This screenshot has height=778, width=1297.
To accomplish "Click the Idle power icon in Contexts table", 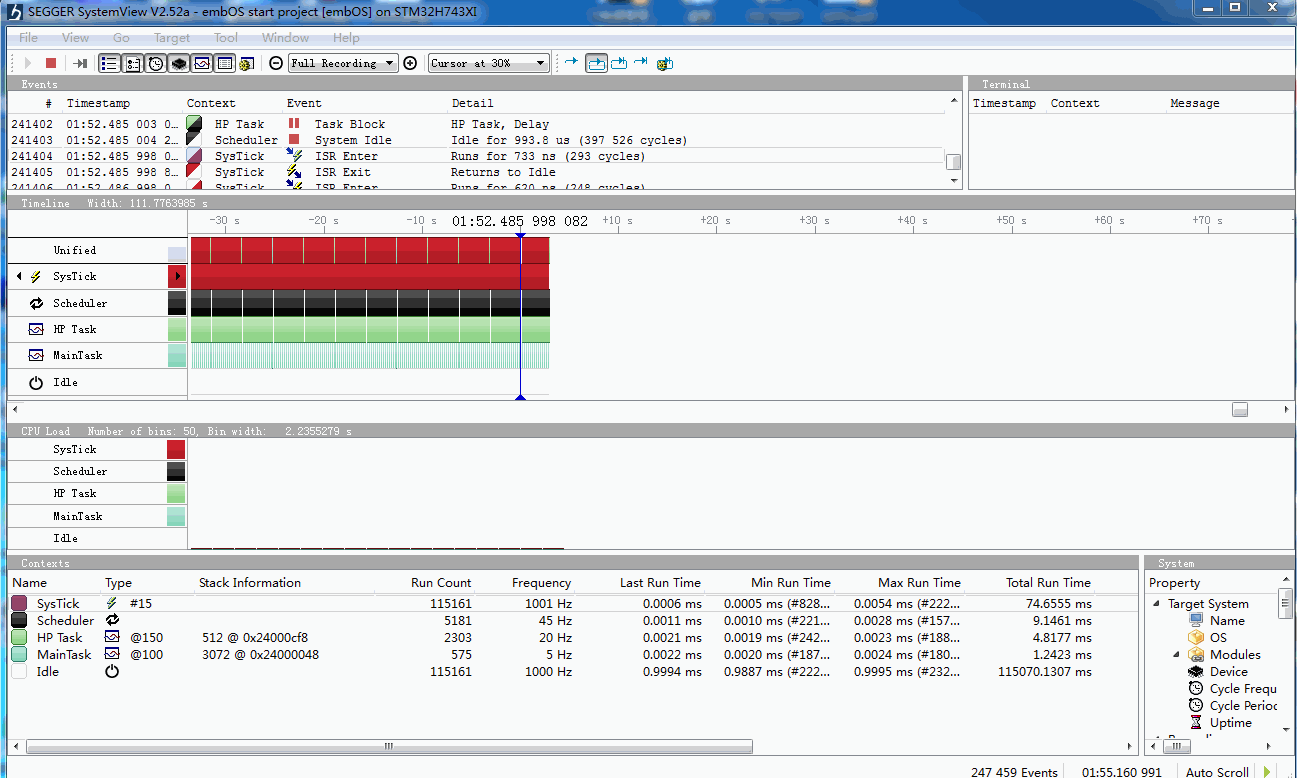I will click(112, 672).
